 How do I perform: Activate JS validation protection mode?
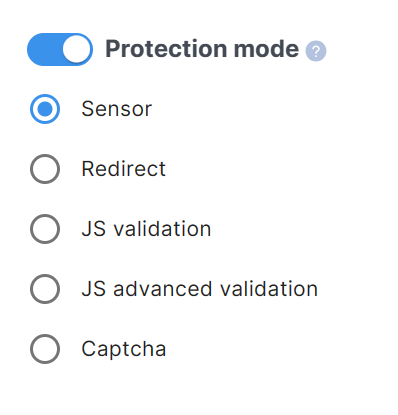click(45, 229)
